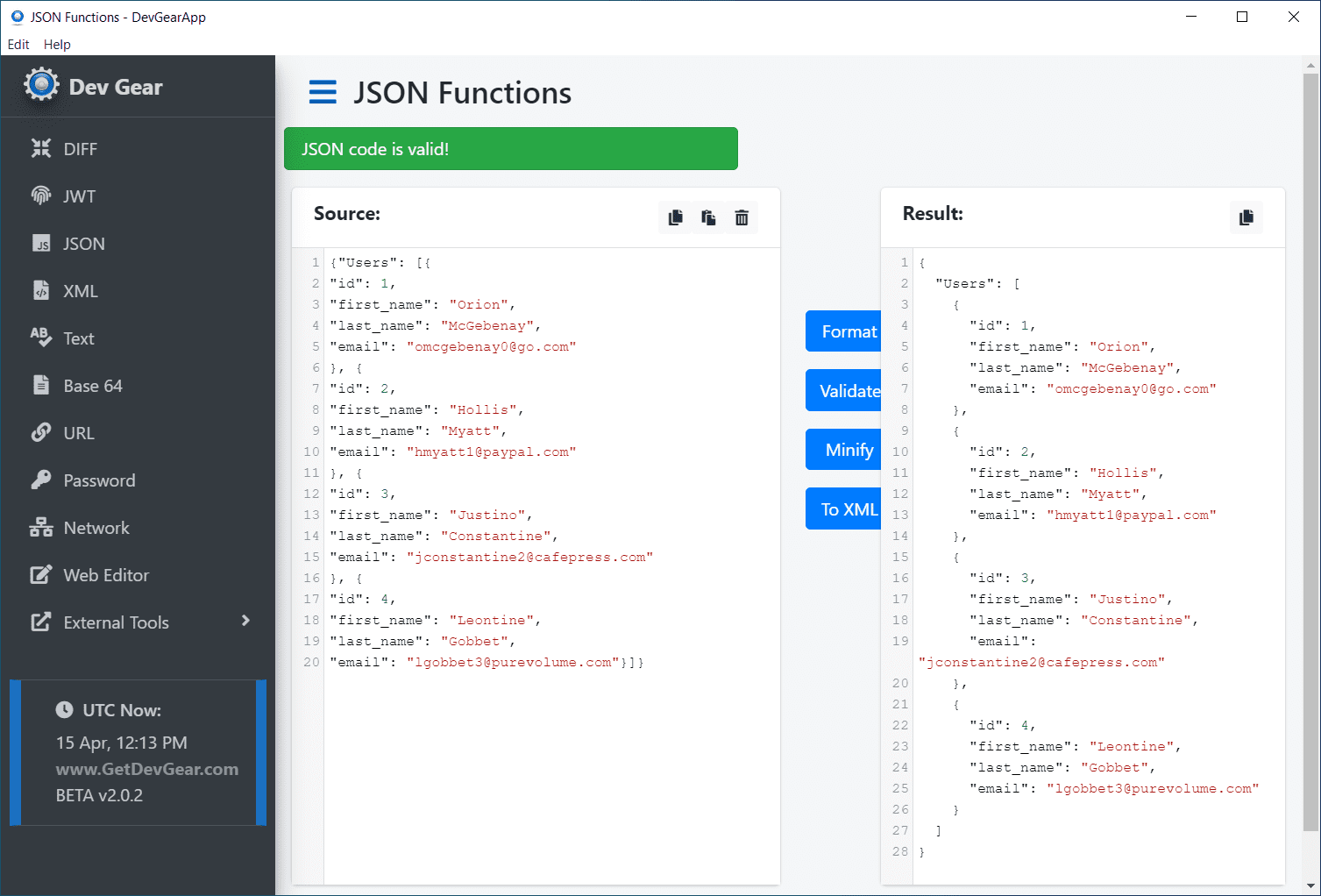Click the Minify button
This screenshot has height=896, width=1321.
tap(843, 450)
